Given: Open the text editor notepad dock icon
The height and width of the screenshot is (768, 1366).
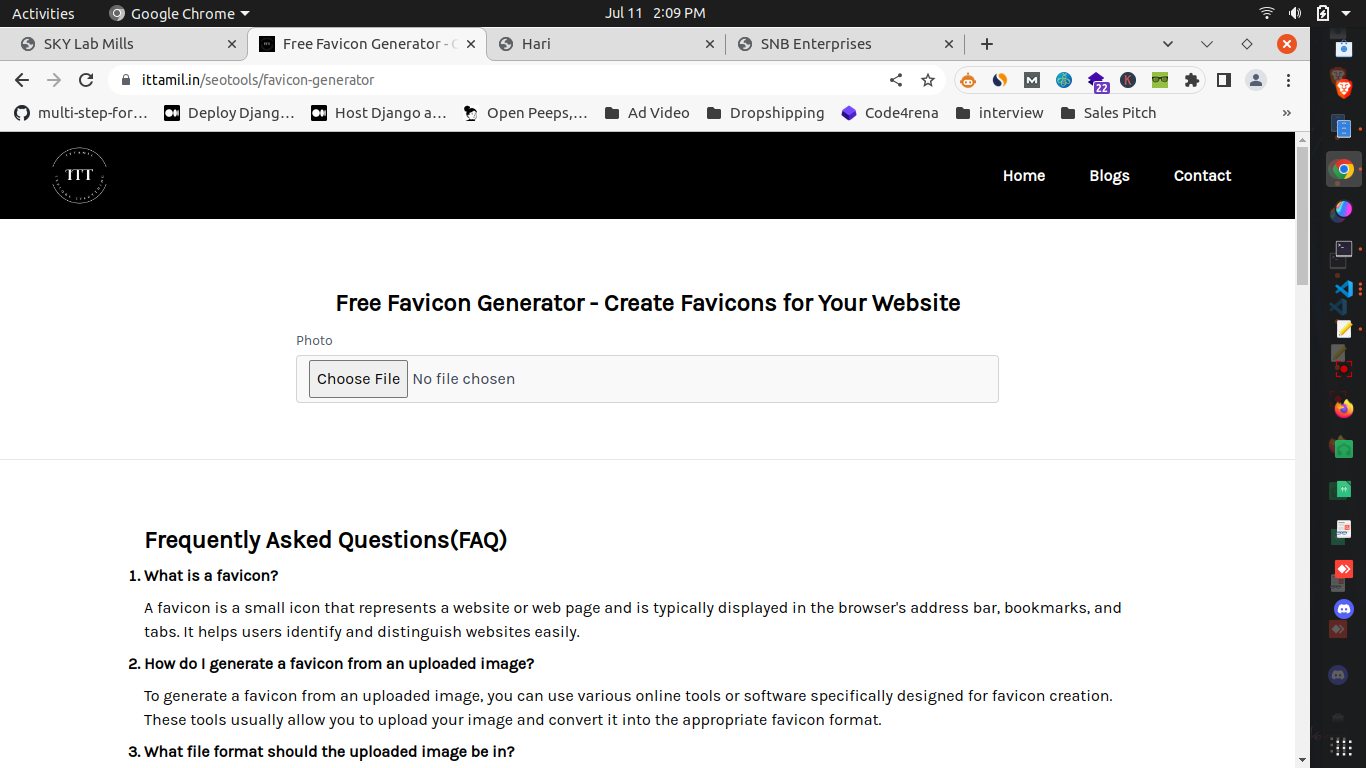Looking at the screenshot, I should pyautogui.click(x=1343, y=328).
